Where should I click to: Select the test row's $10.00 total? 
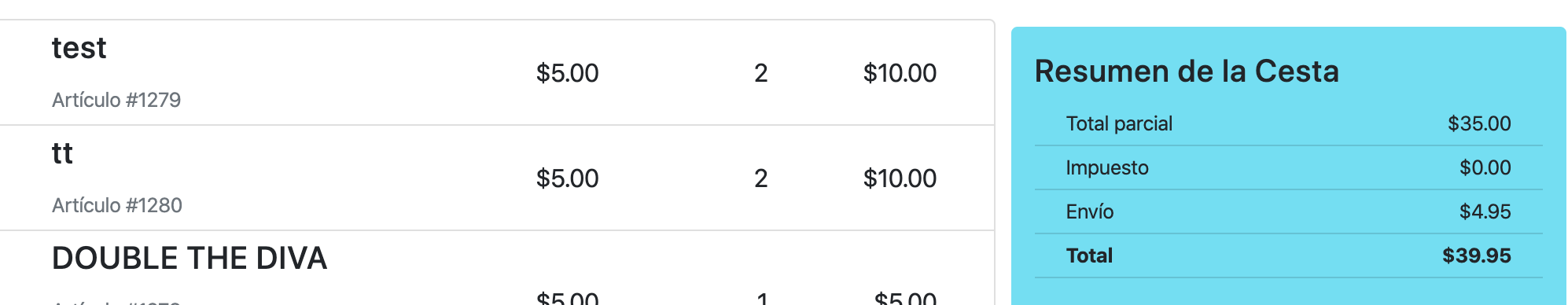(900, 73)
